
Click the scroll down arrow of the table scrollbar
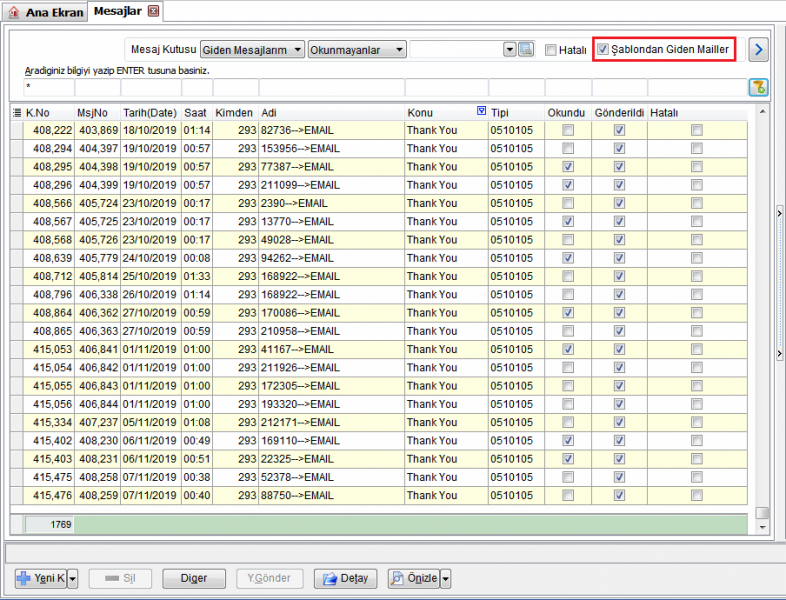pos(762,527)
